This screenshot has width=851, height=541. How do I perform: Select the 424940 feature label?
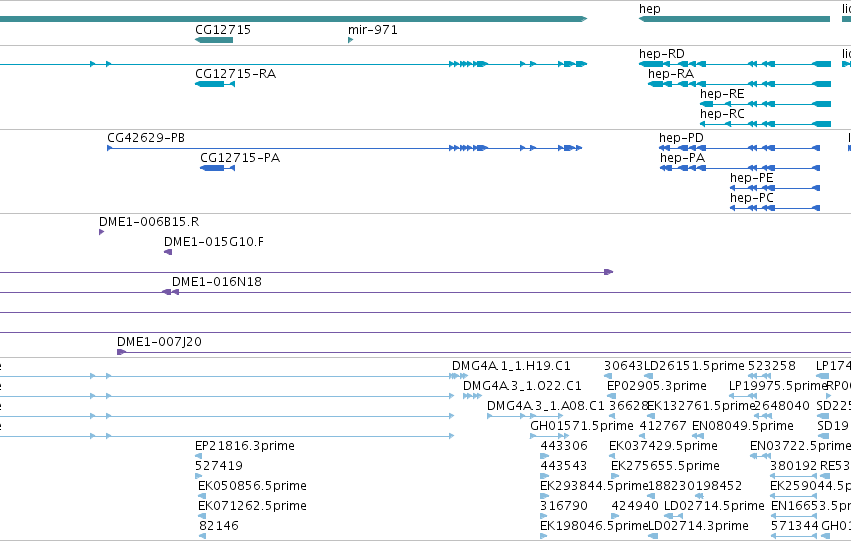coord(635,506)
